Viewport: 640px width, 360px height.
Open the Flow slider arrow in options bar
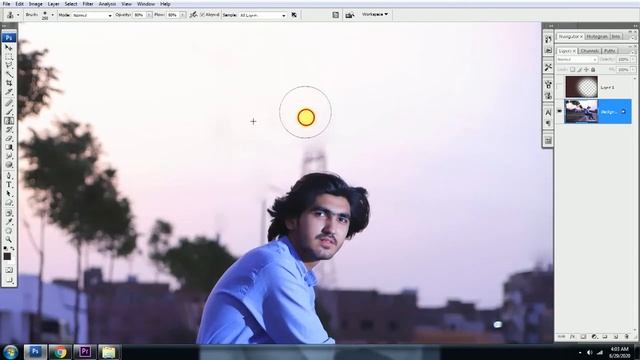(182, 15)
